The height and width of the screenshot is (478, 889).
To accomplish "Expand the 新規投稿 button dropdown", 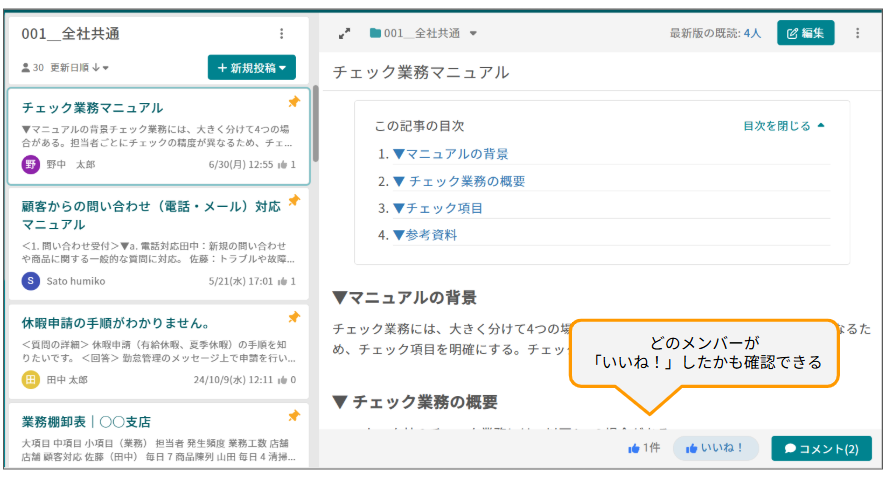I will tap(251, 68).
